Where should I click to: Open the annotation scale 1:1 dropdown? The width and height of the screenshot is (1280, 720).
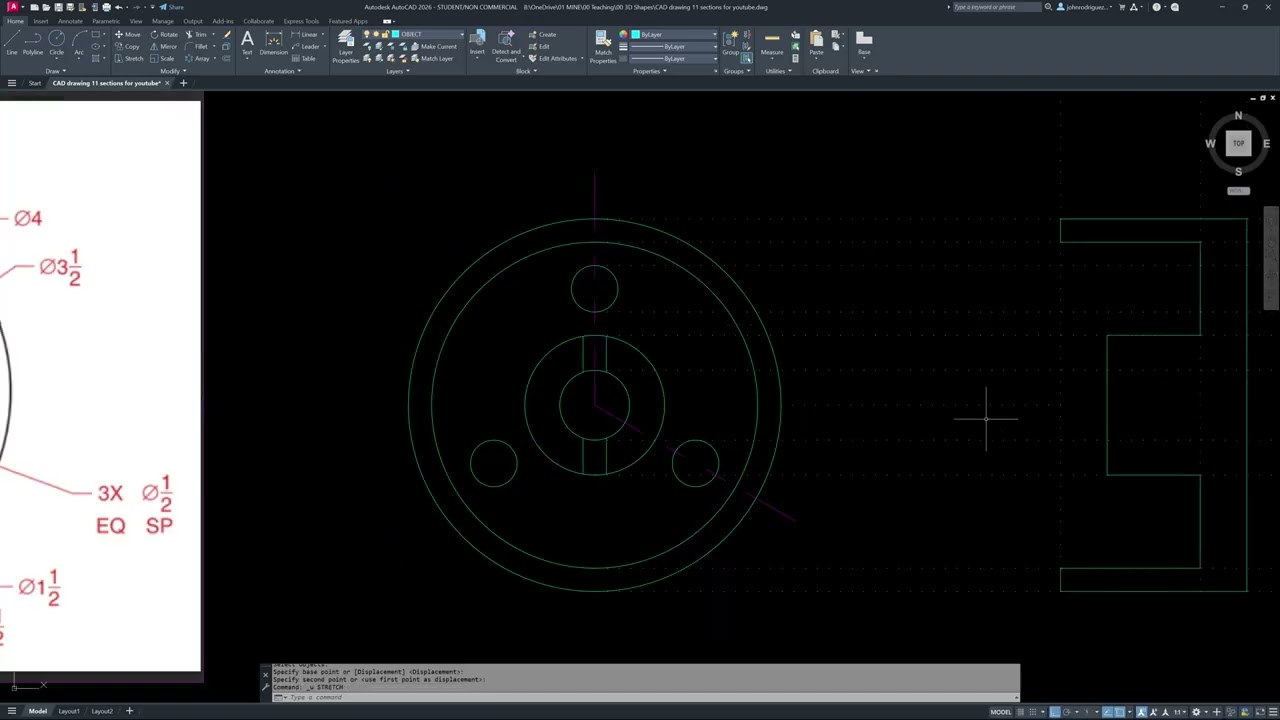pyautogui.click(x=1180, y=712)
